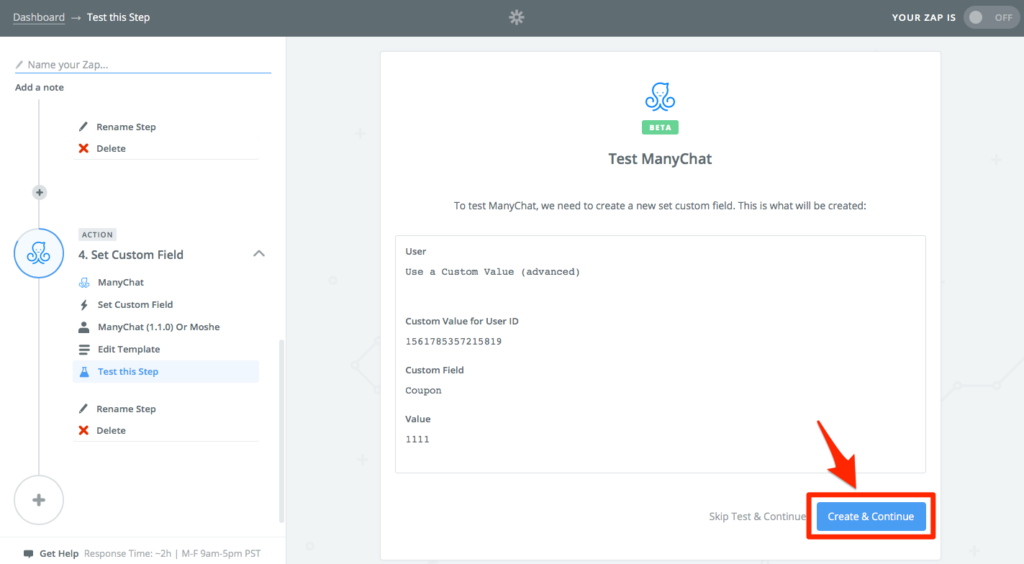This screenshot has width=1024, height=564.
Task: Click person icon beside ManyChat account
Action: tap(84, 327)
